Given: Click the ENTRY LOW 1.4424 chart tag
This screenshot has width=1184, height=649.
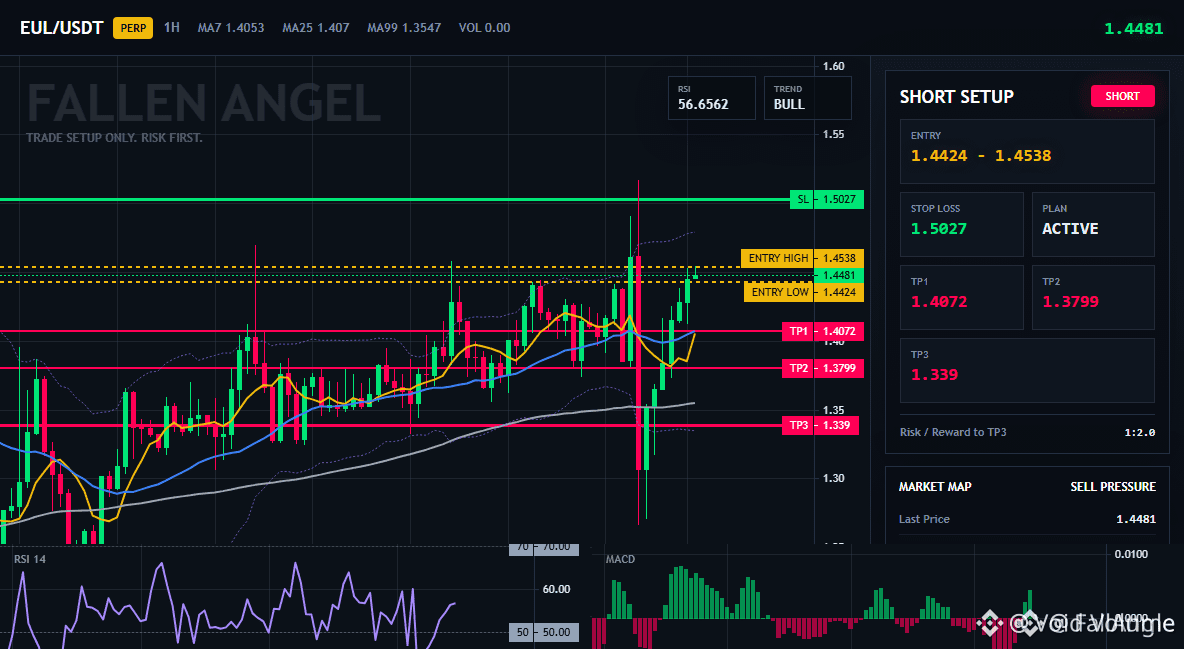Looking at the screenshot, I should pos(803,292).
